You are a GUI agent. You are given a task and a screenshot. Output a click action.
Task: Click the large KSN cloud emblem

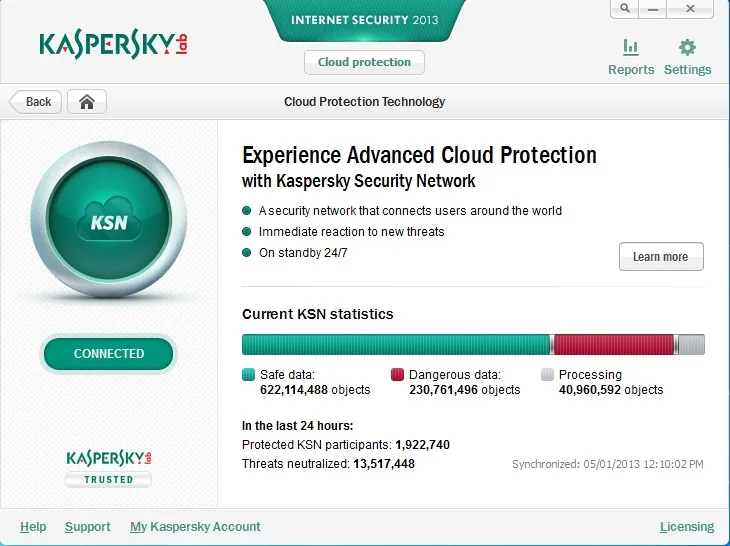(x=109, y=219)
